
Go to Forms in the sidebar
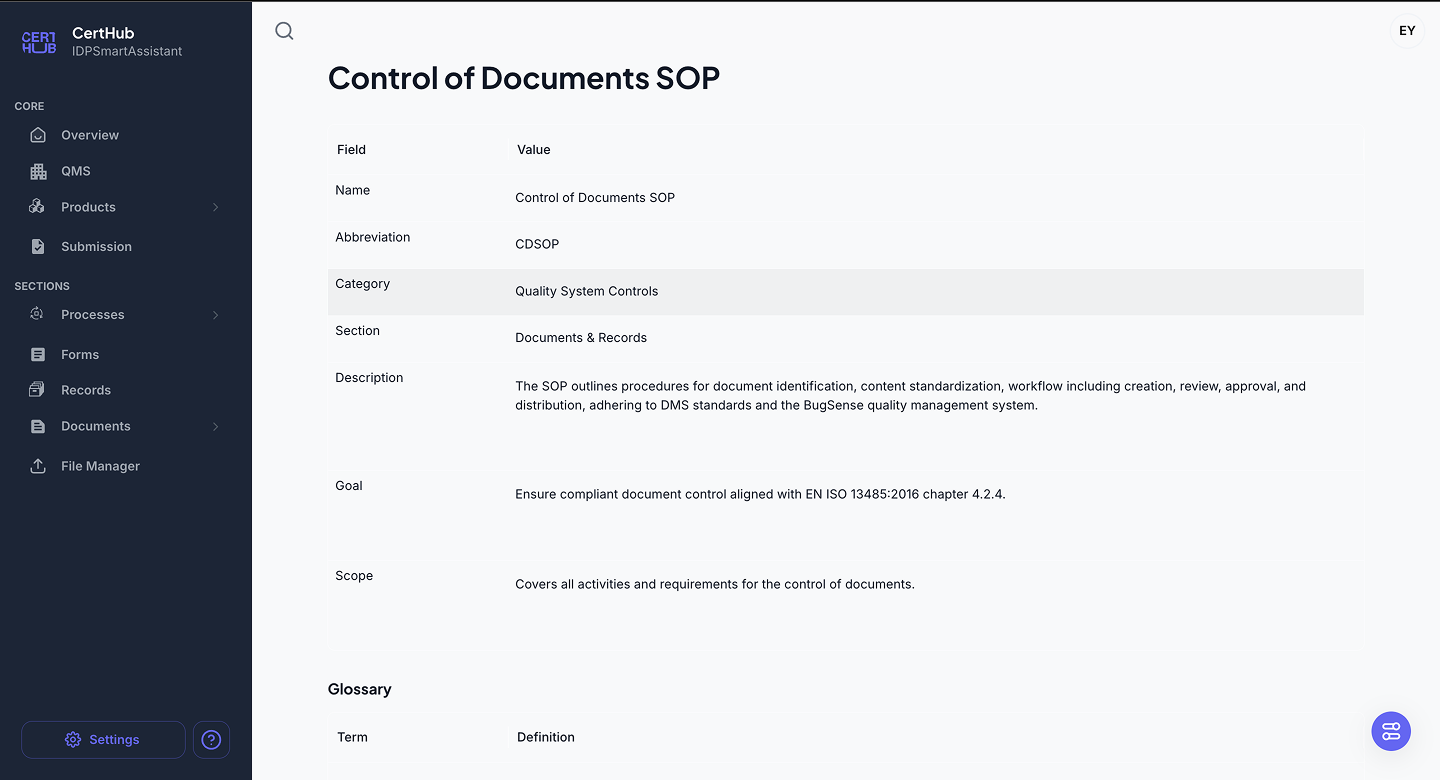click(80, 355)
